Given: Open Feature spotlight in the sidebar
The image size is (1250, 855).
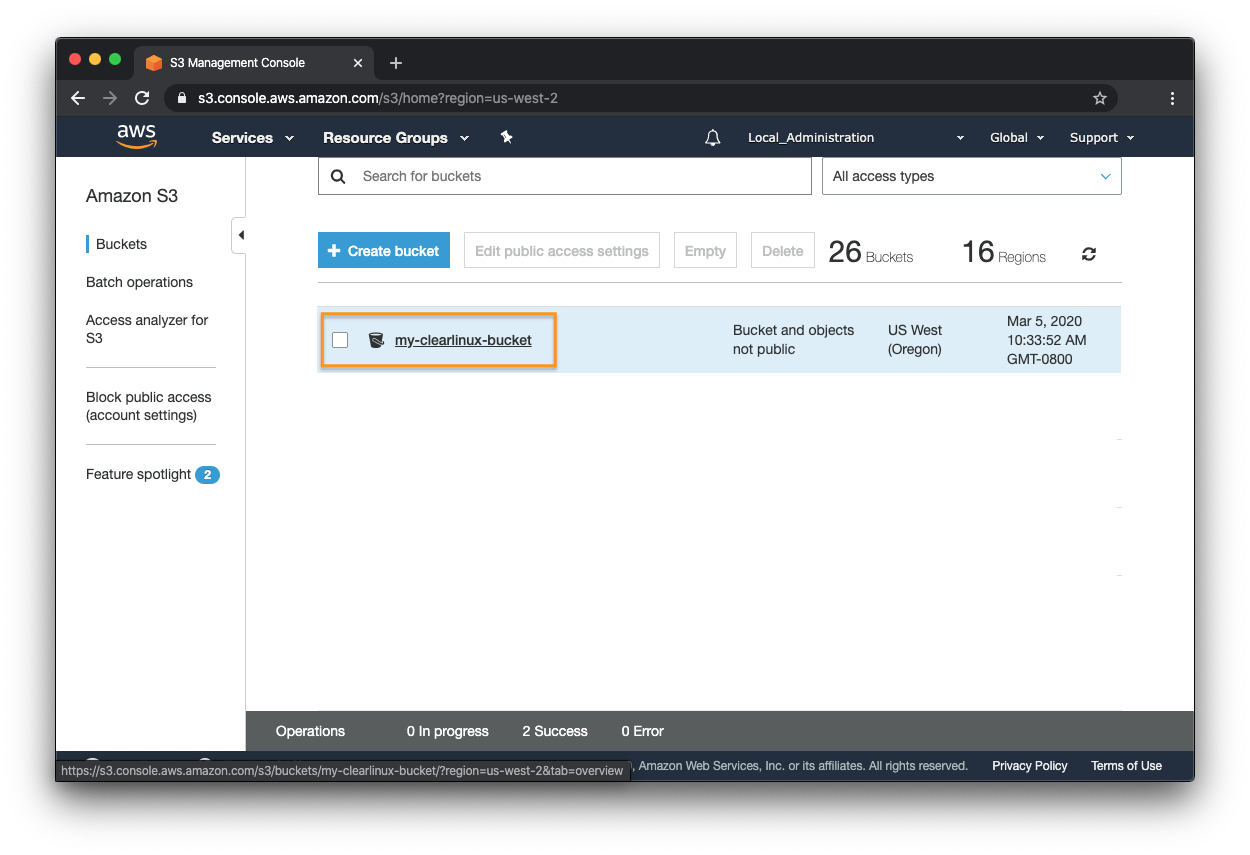Looking at the screenshot, I should pyautogui.click(x=138, y=474).
